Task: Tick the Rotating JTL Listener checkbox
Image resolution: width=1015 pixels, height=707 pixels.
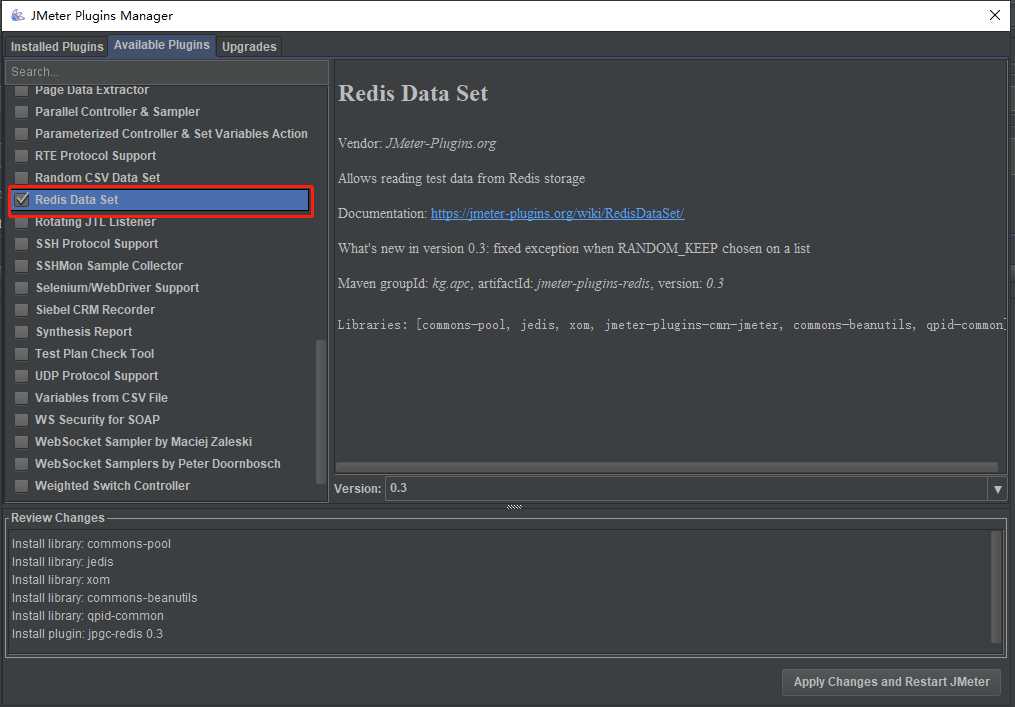Action: (x=21, y=222)
